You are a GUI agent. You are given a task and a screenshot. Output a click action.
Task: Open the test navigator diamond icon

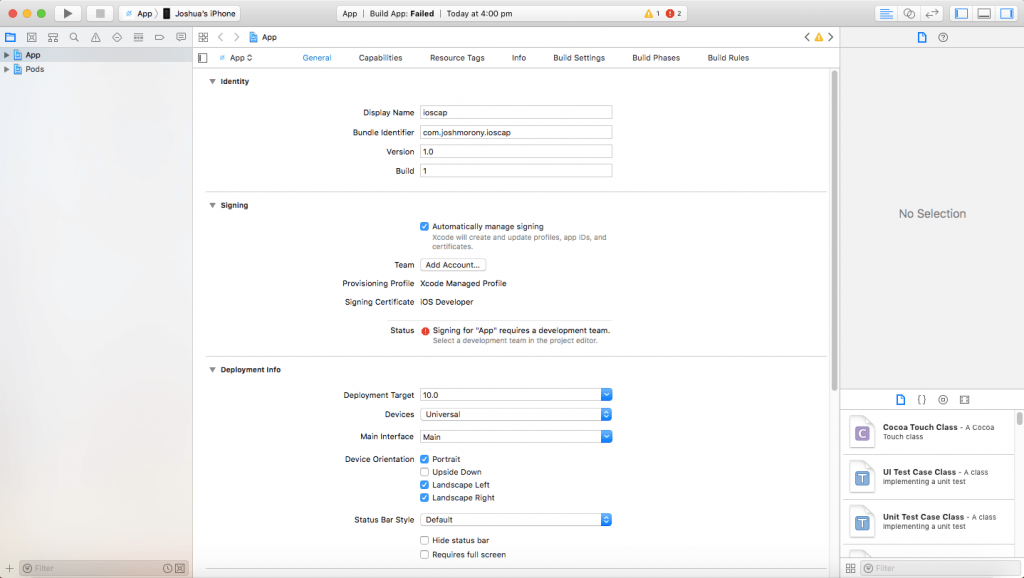pyautogui.click(x=117, y=37)
